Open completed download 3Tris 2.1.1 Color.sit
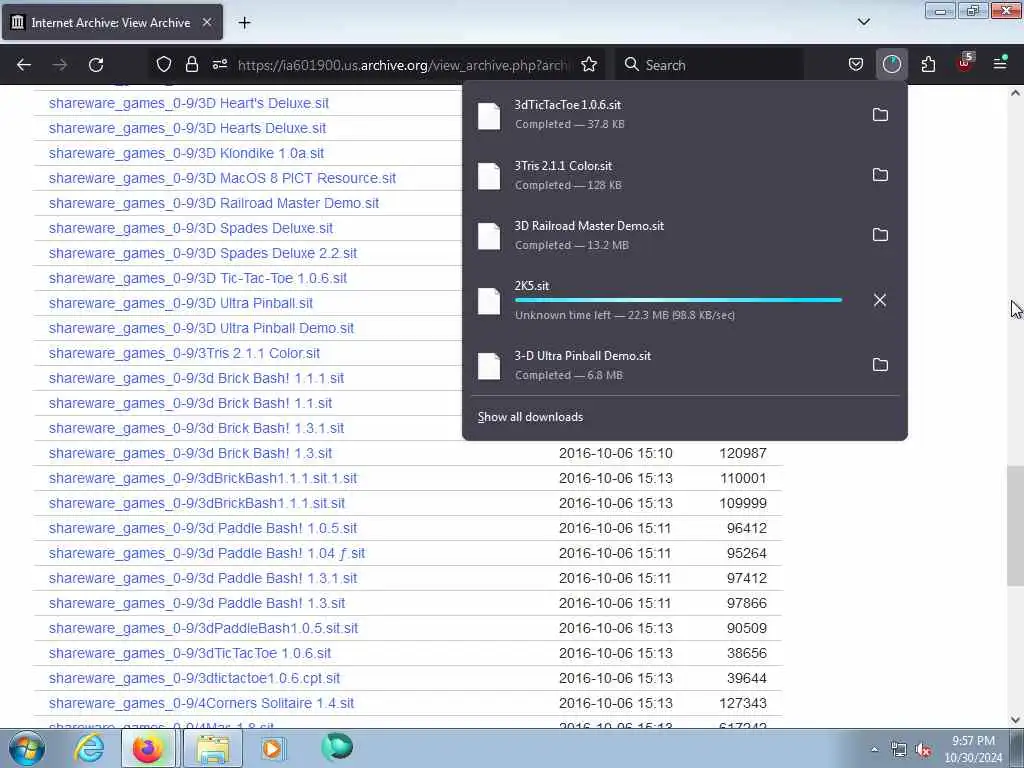Image resolution: width=1024 pixels, height=768 pixels. (x=663, y=175)
